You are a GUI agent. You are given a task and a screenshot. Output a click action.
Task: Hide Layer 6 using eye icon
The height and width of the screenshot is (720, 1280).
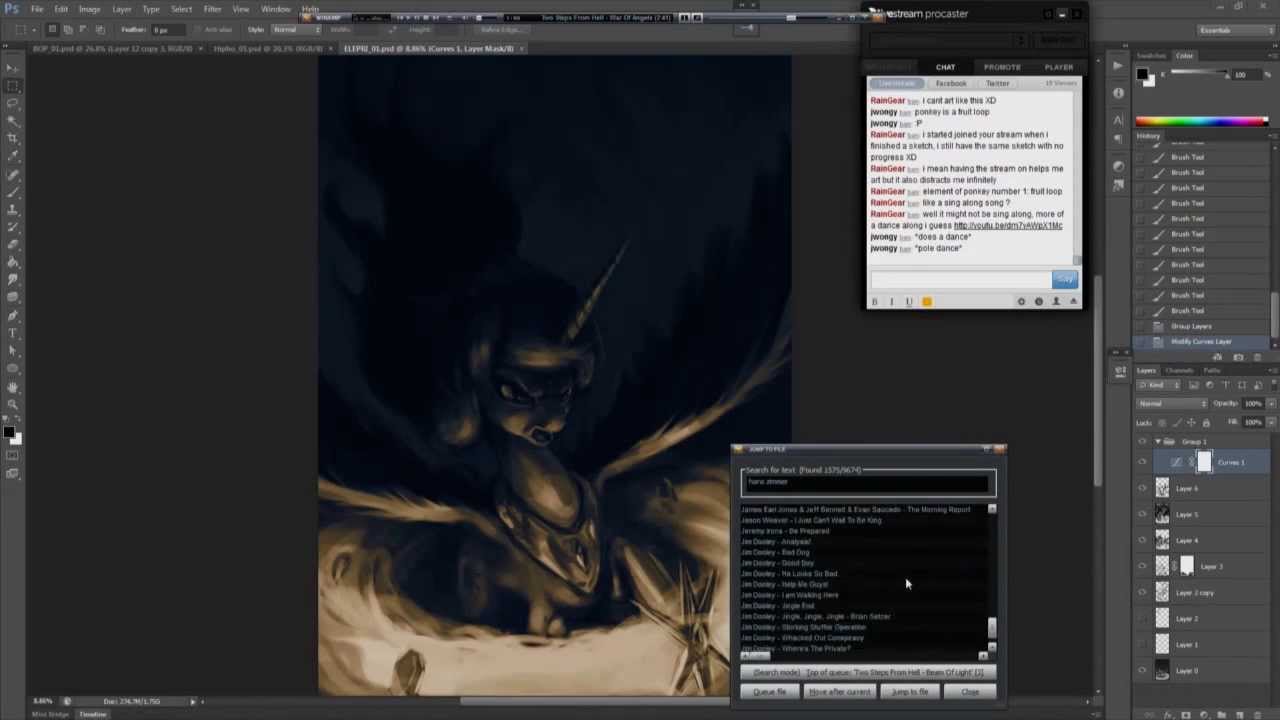pyautogui.click(x=1142, y=488)
